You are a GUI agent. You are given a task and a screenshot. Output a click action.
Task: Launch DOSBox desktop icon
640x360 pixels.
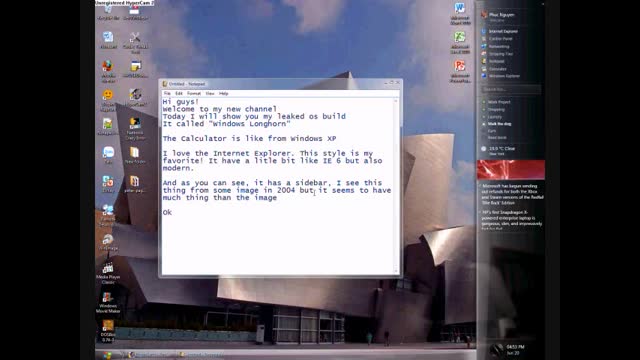[x=108, y=331]
